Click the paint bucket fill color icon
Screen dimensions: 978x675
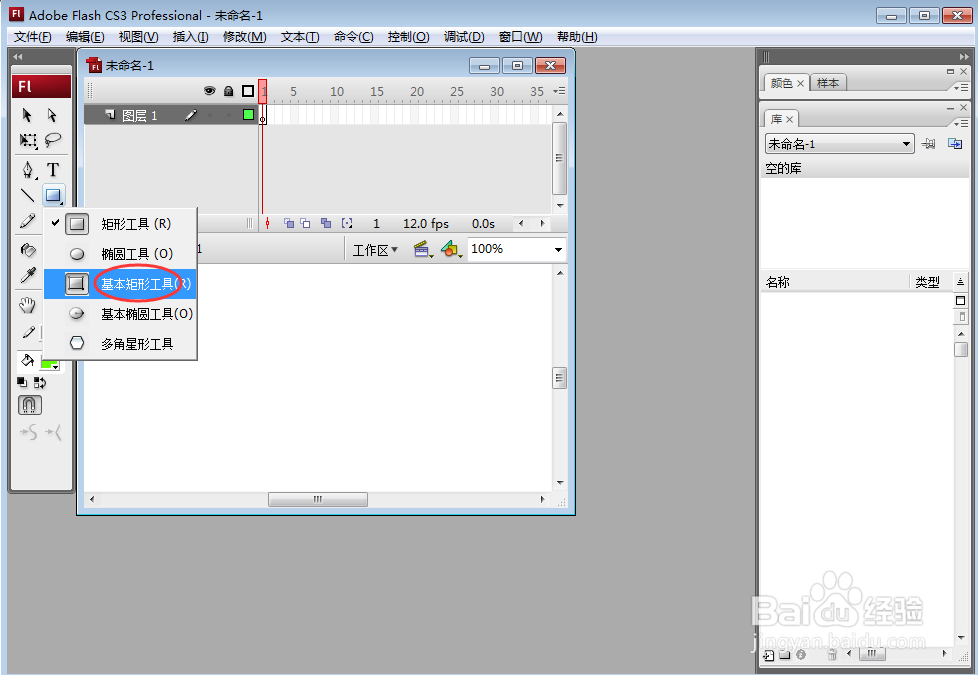point(27,360)
